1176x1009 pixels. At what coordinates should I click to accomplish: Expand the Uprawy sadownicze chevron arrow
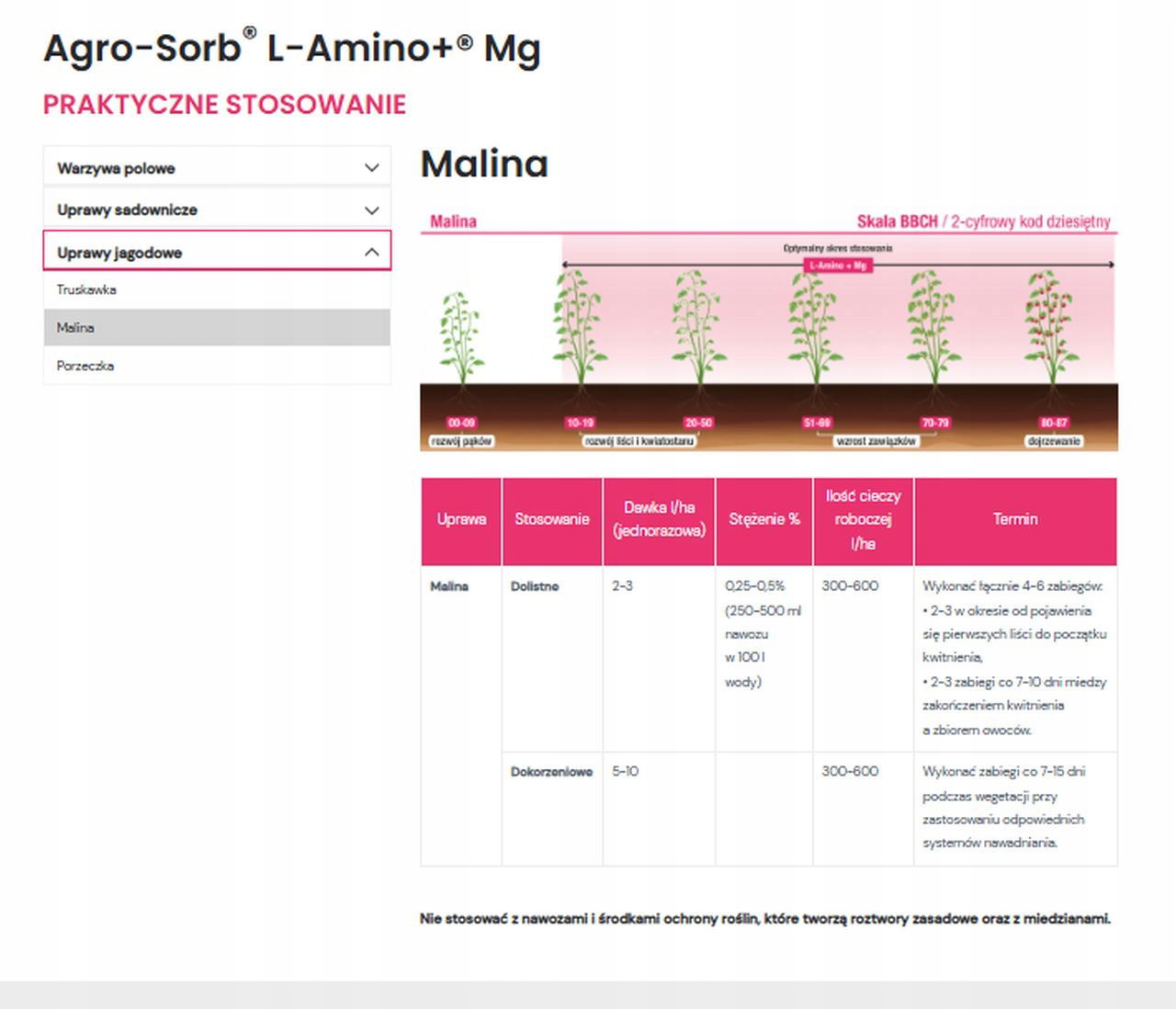[x=371, y=210]
